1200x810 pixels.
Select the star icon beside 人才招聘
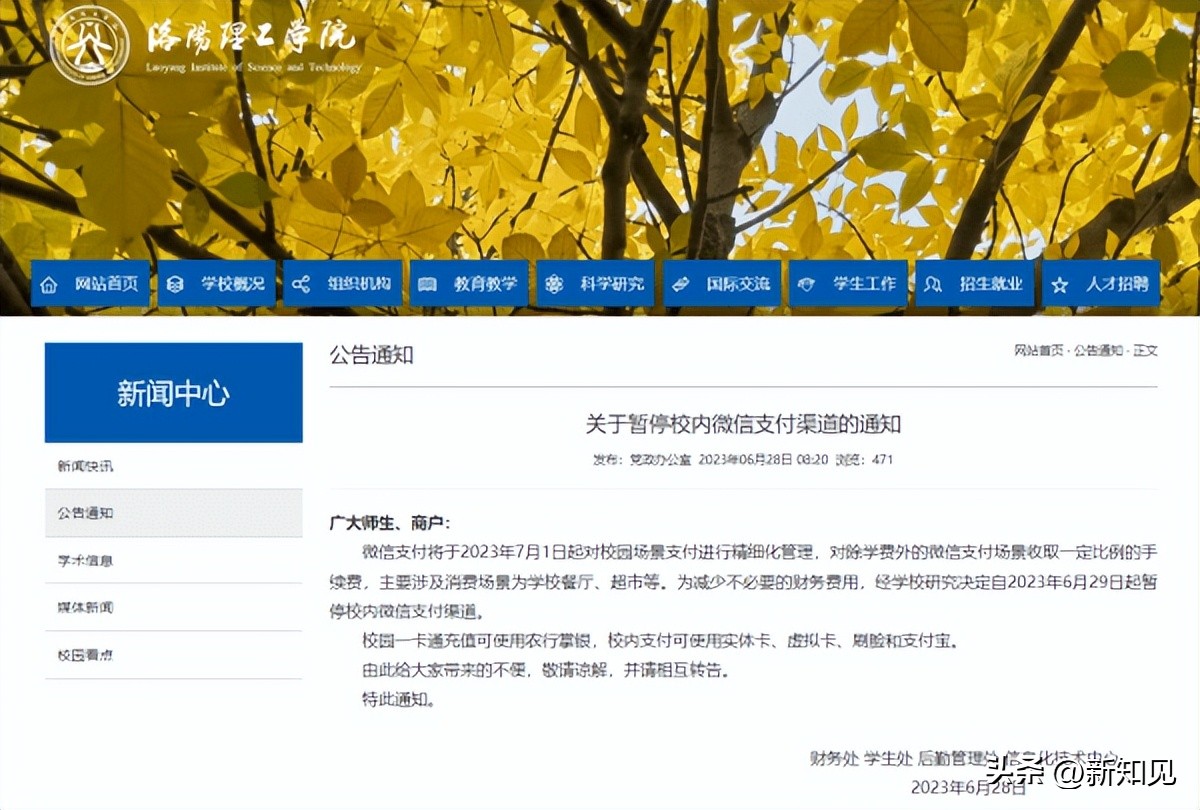click(x=1060, y=284)
